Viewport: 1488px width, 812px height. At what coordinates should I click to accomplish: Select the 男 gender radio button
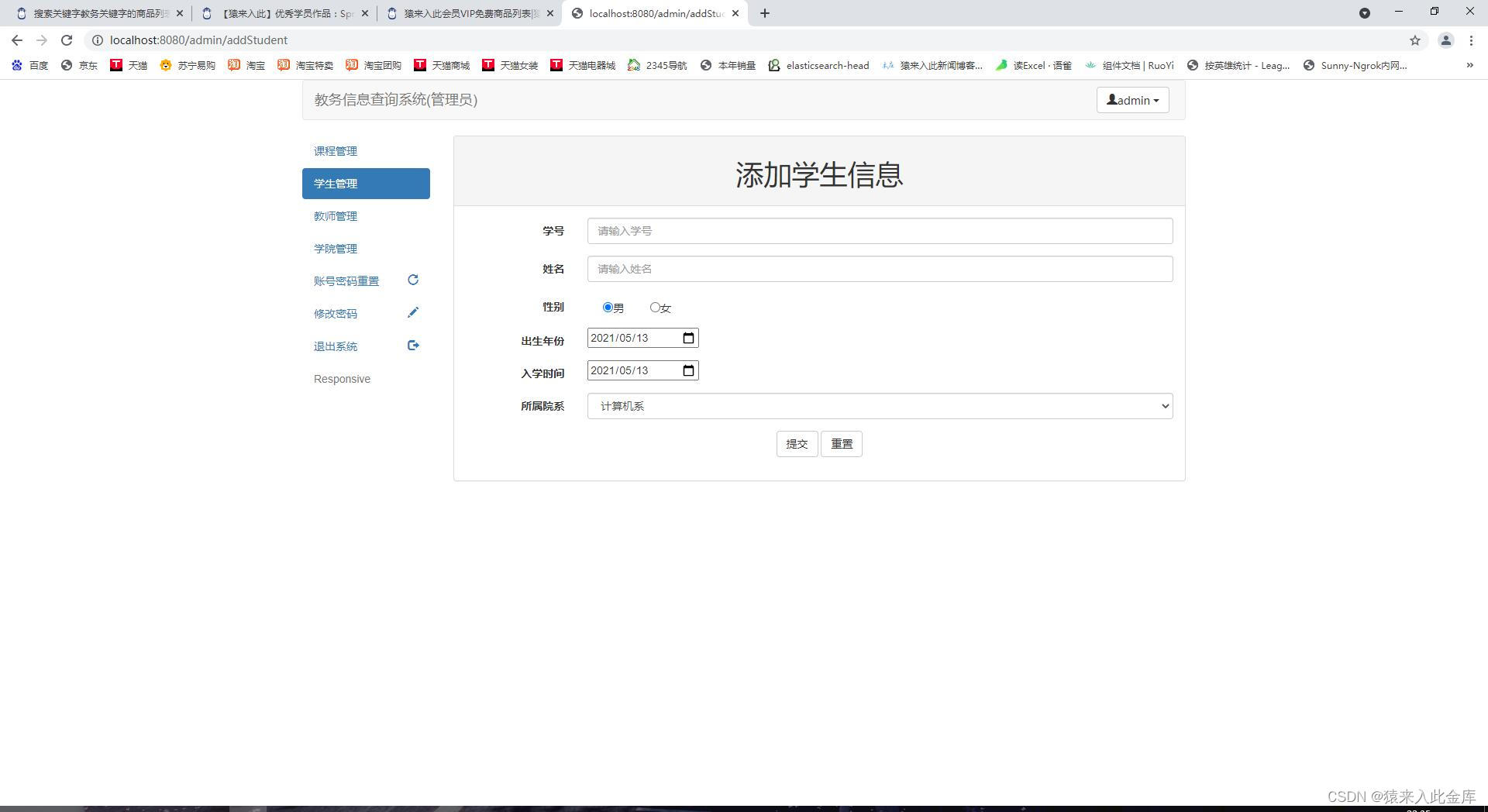pos(608,308)
